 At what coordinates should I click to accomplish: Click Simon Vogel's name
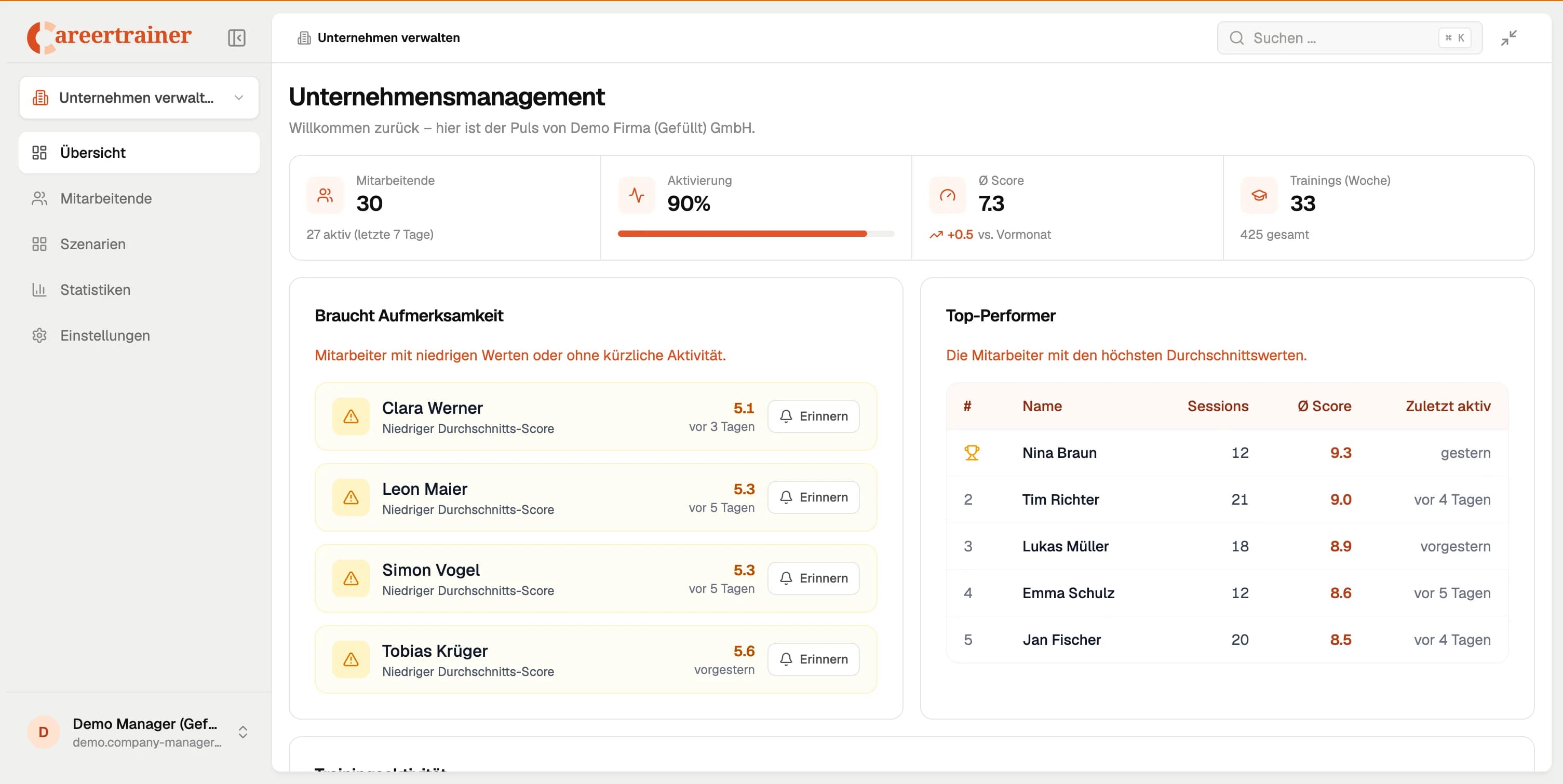tap(430, 570)
